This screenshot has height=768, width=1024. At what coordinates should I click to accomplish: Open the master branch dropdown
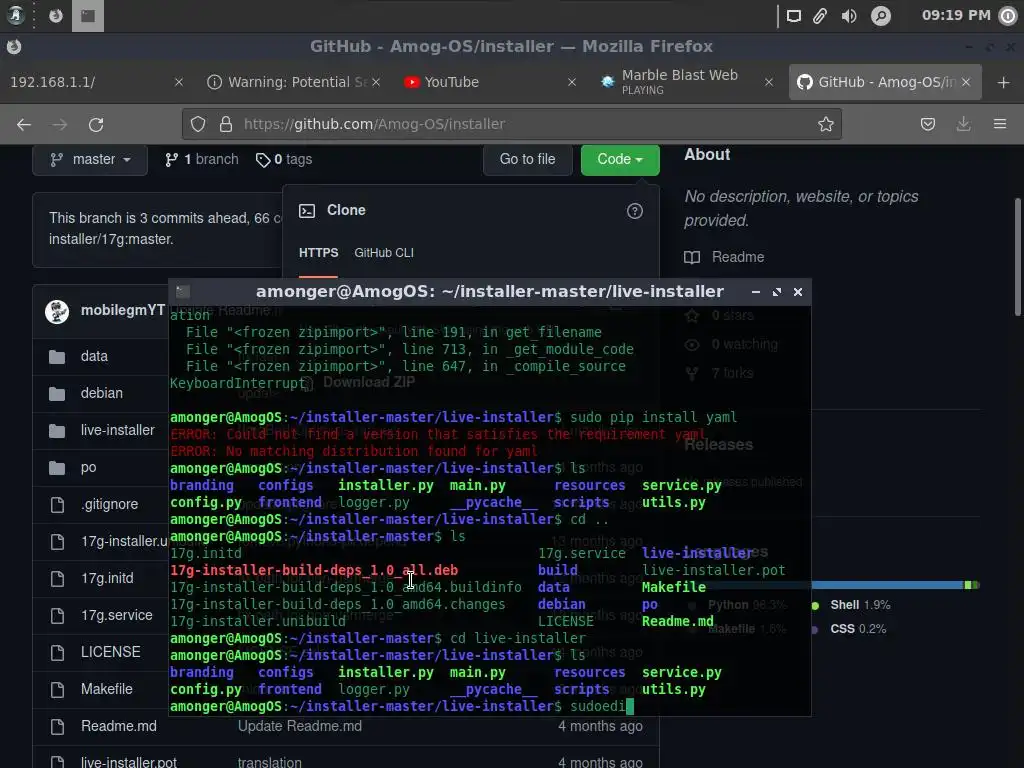(x=90, y=159)
